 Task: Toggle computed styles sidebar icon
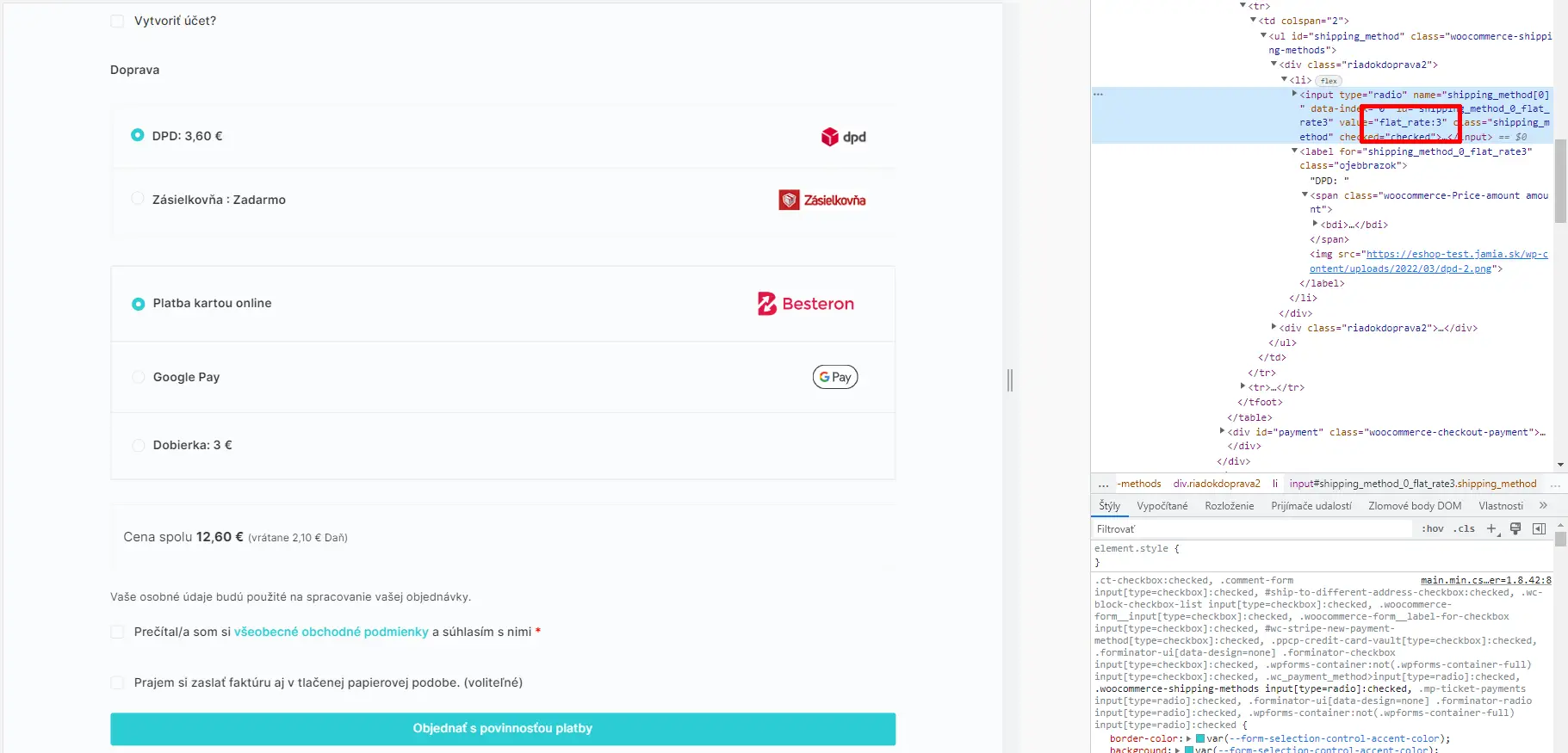point(1539,528)
